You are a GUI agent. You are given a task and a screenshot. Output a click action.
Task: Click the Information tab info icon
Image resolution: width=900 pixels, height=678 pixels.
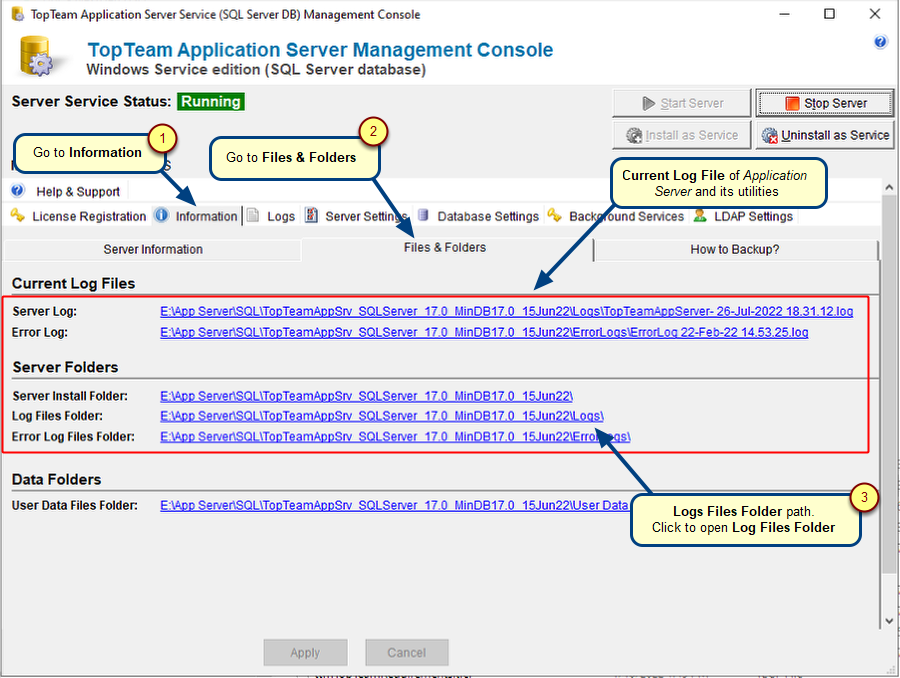(x=162, y=215)
